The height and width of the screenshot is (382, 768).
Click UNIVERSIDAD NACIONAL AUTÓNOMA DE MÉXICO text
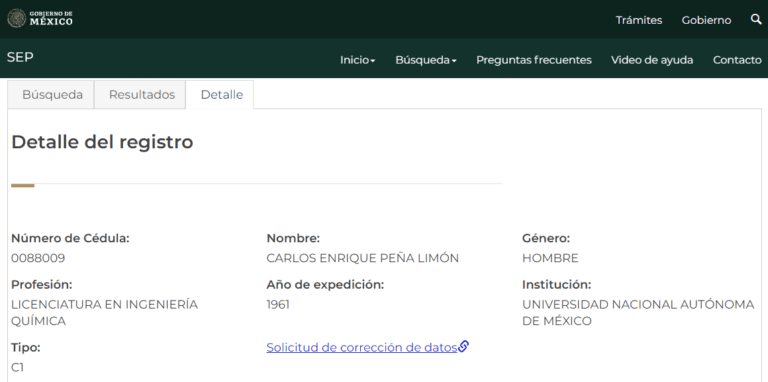click(x=638, y=312)
